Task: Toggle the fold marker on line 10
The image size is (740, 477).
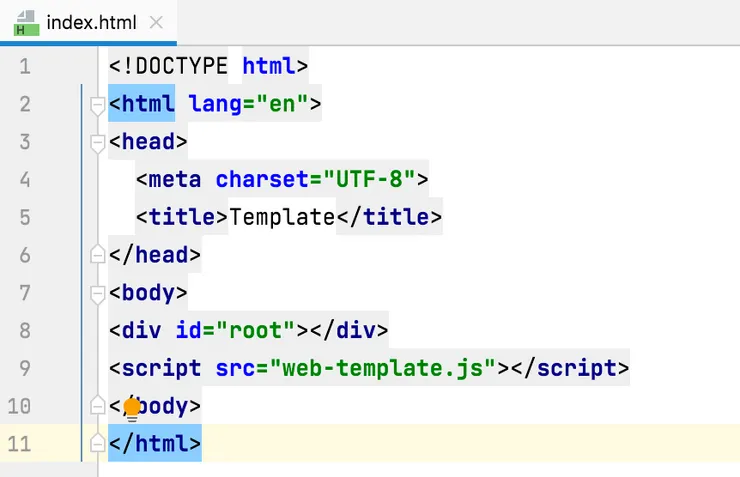Action: click(97, 407)
